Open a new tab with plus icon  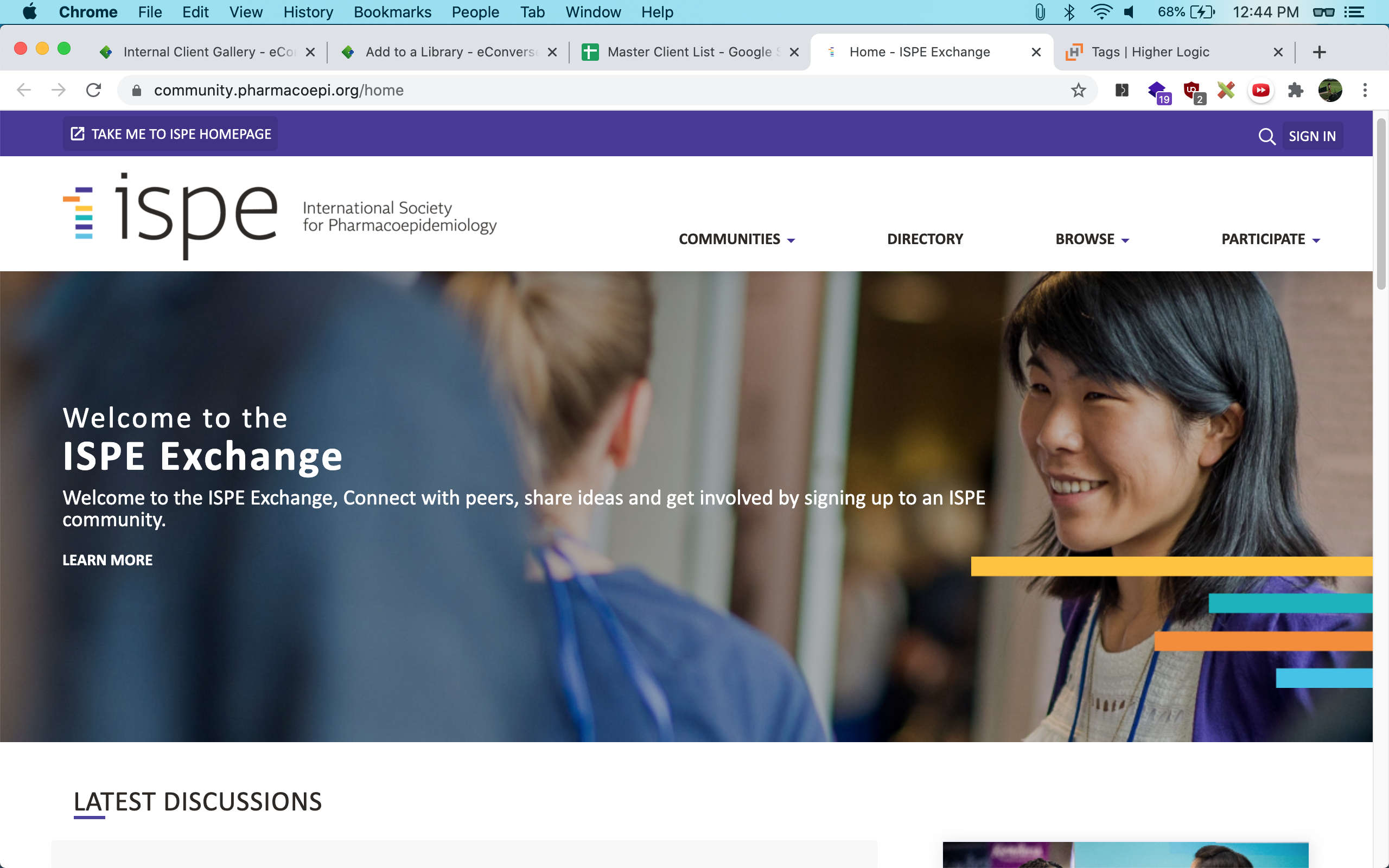pos(1319,52)
